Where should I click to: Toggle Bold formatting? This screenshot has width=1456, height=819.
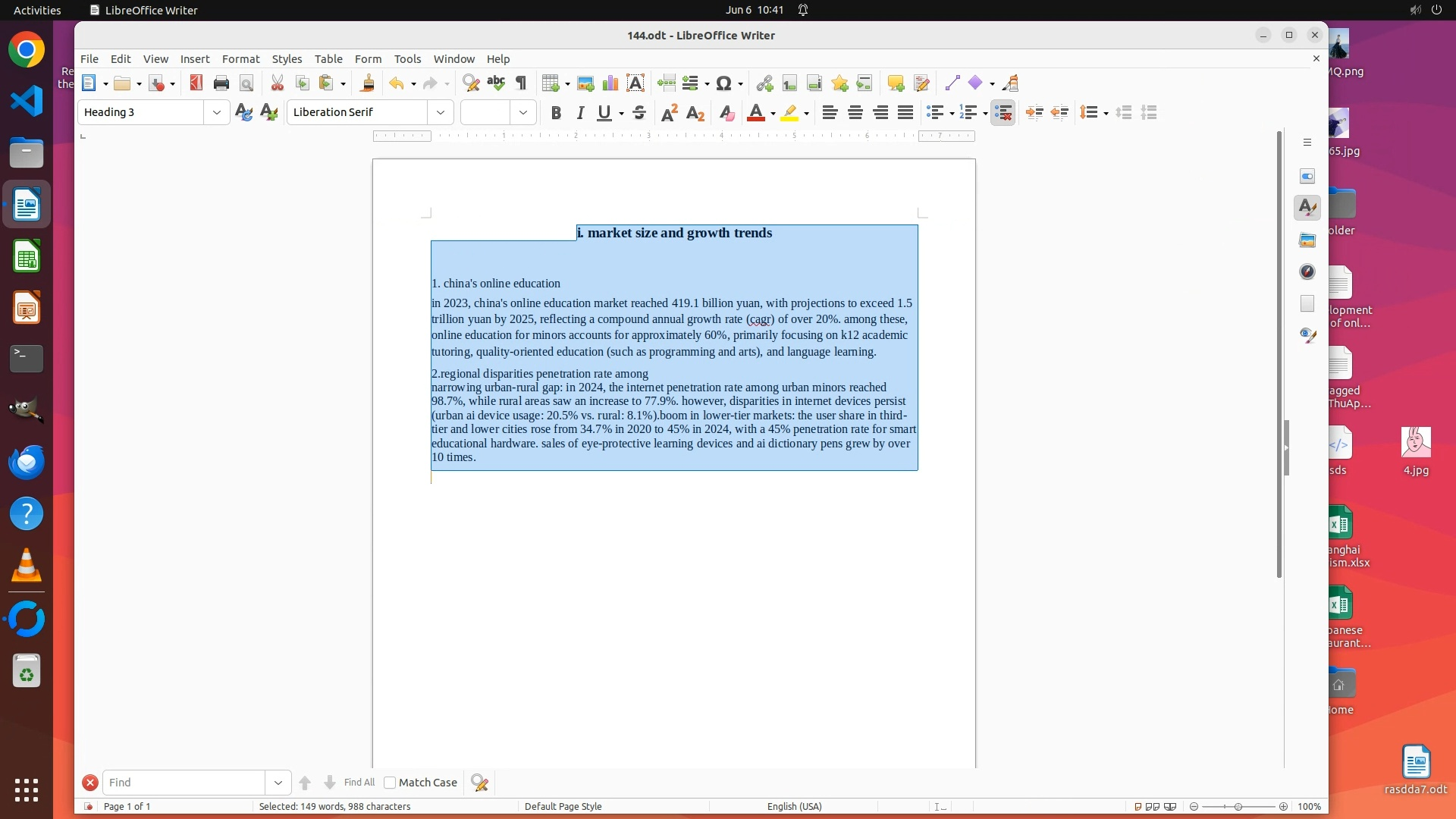click(556, 113)
